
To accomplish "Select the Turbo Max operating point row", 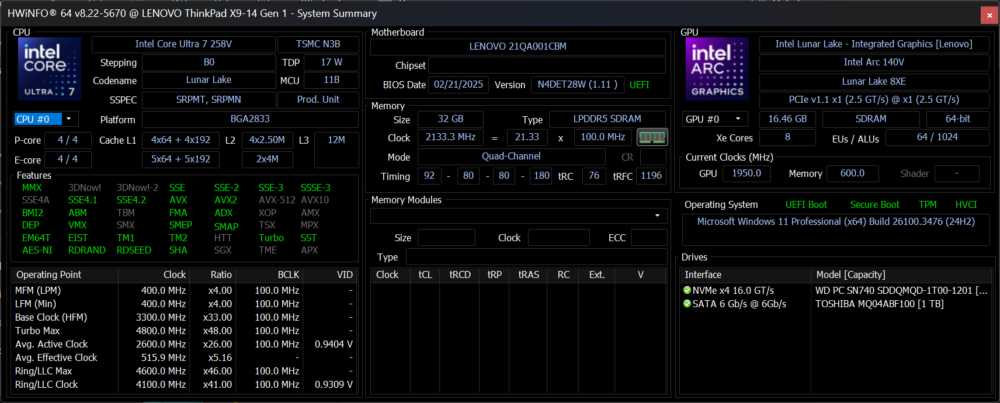I will (40, 330).
